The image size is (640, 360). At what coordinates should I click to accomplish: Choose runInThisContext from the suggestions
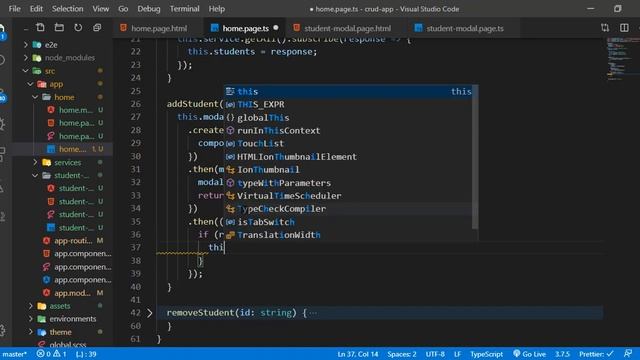pyautogui.click(x=349, y=131)
